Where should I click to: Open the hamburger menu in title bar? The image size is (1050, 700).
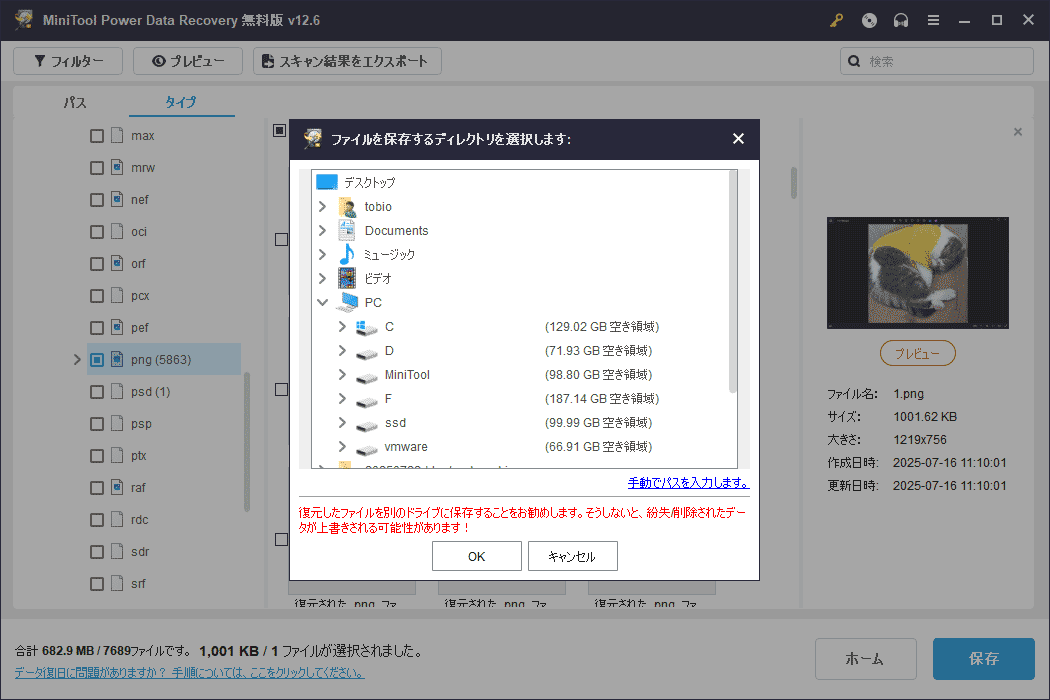(933, 21)
